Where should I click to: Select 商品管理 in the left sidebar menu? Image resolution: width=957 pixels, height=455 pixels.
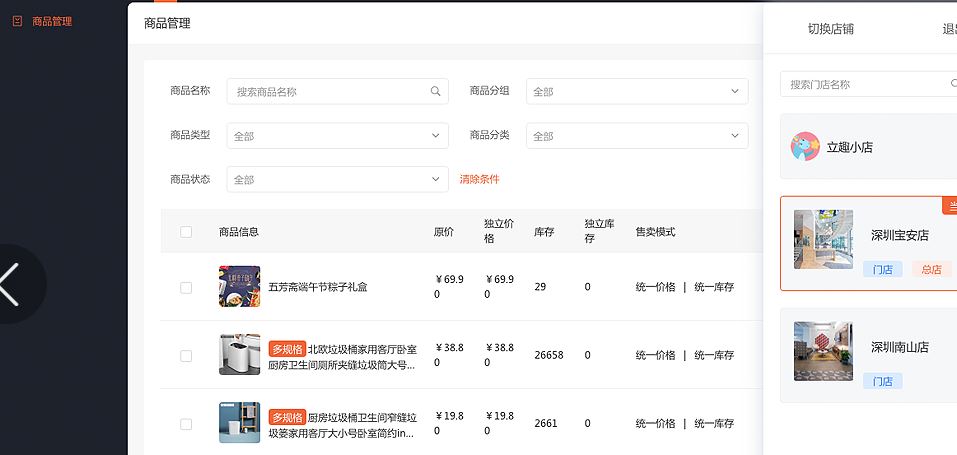(x=51, y=21)
